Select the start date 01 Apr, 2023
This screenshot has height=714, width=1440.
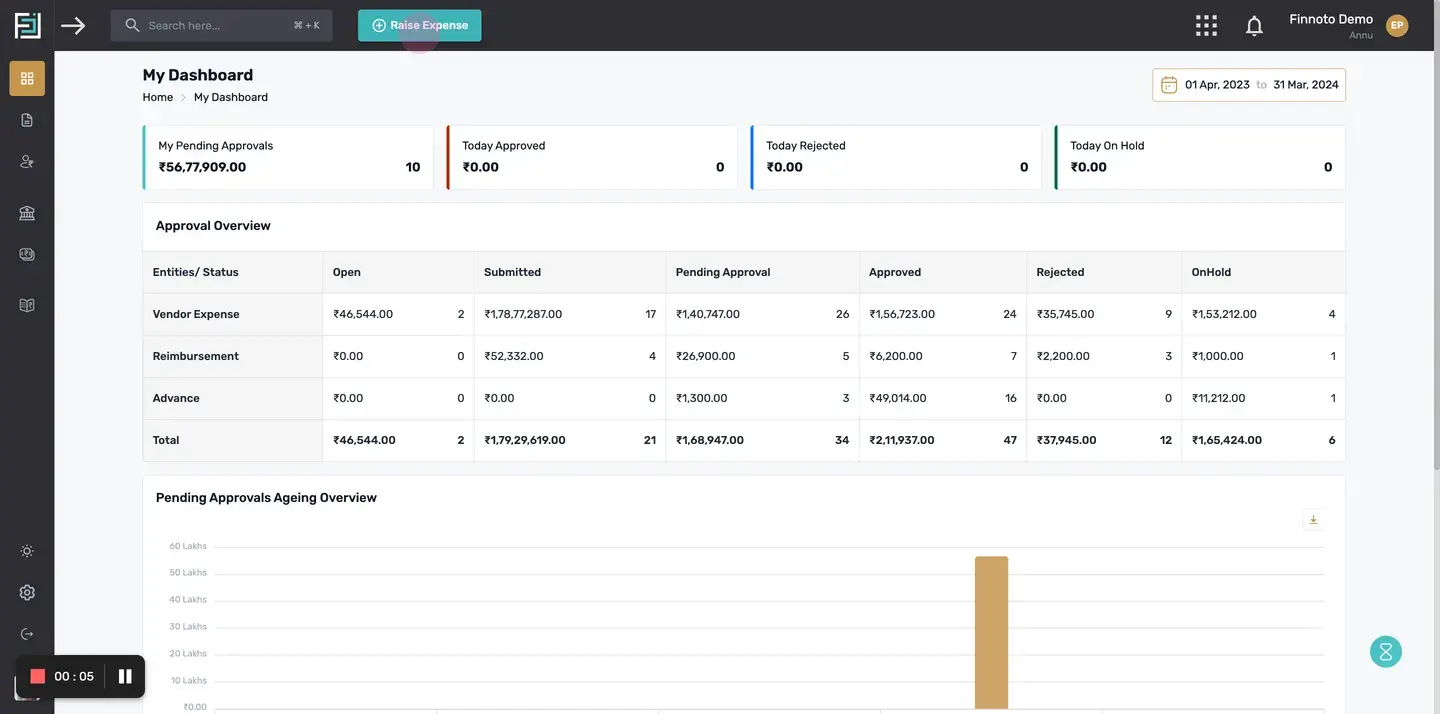pyautogui.click(x=1217, y=85)
